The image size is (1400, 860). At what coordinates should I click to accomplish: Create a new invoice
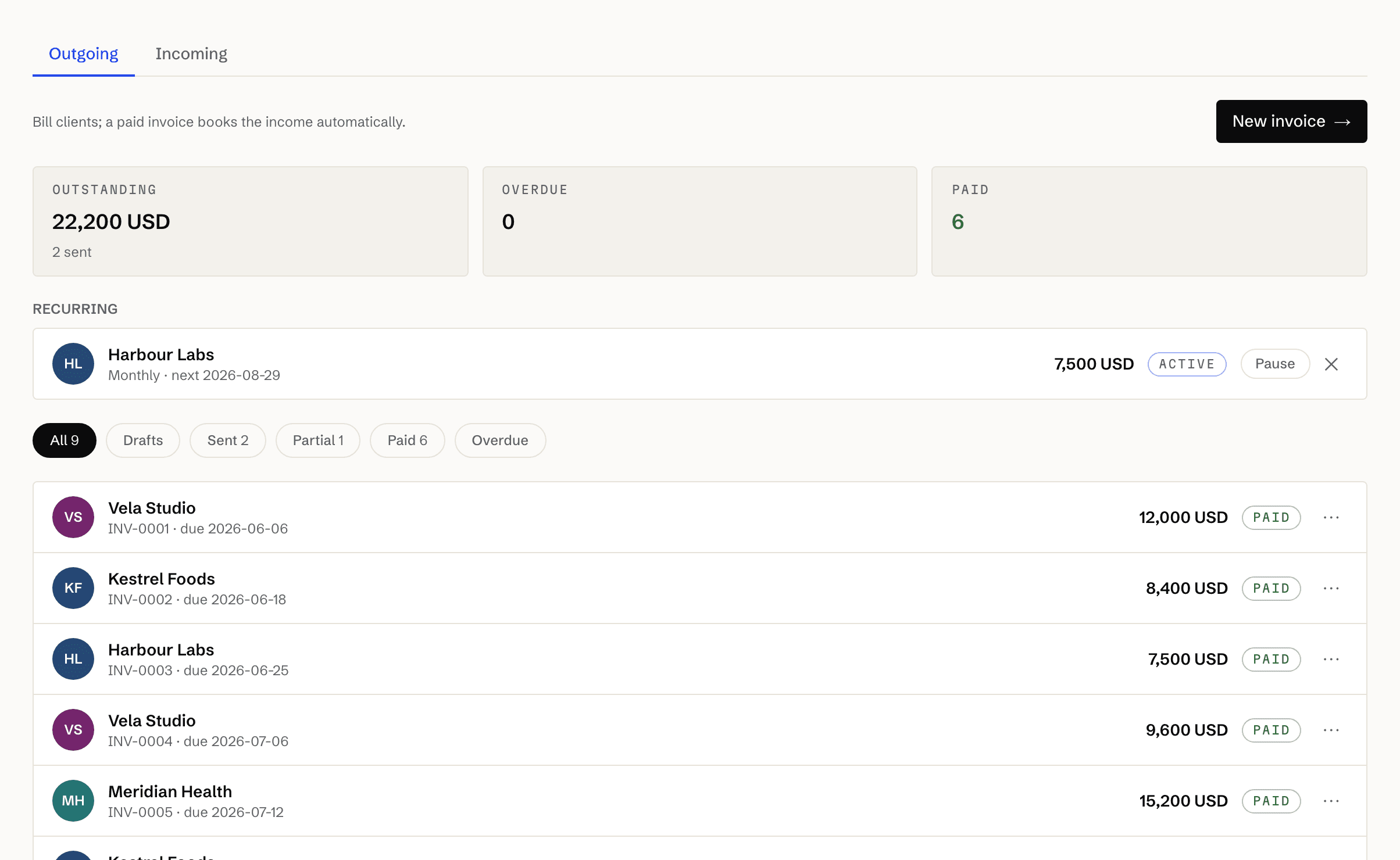point(1291,121)
